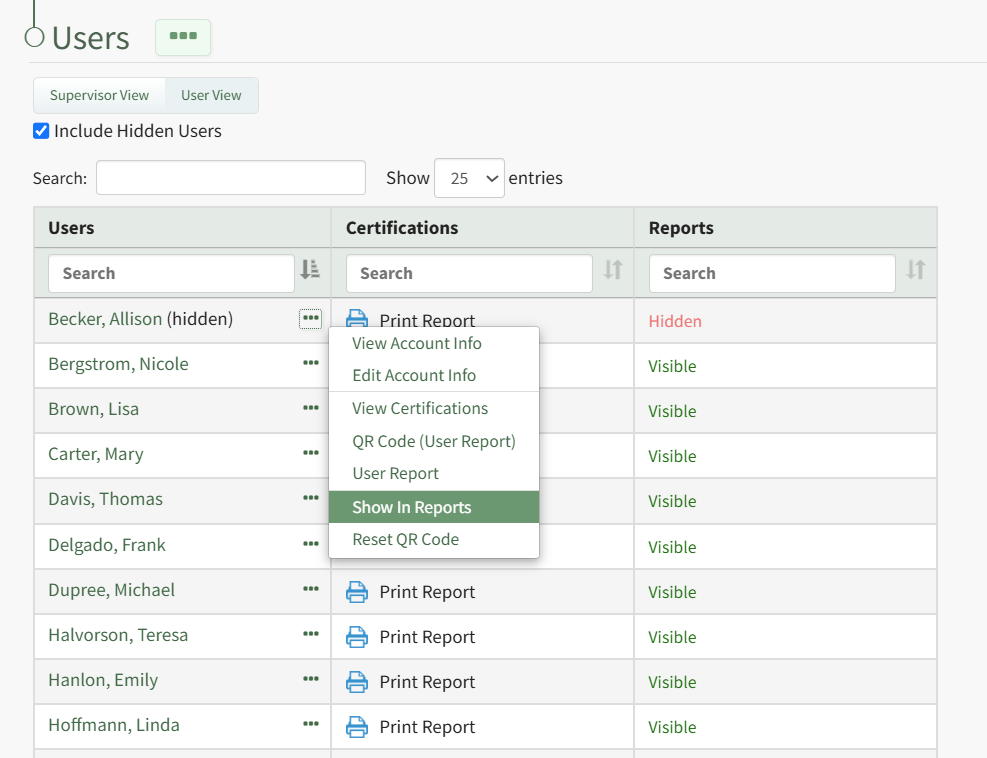
Task: Choose Show In Reports menu option
Action: tap(434, 507)
